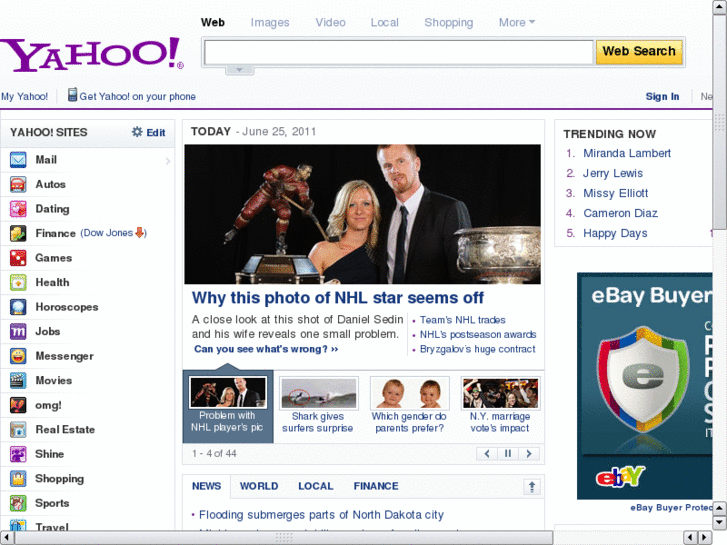
Task: Open headline about NHL star photo
Action: pyautogui.click(x=338, y=298)
